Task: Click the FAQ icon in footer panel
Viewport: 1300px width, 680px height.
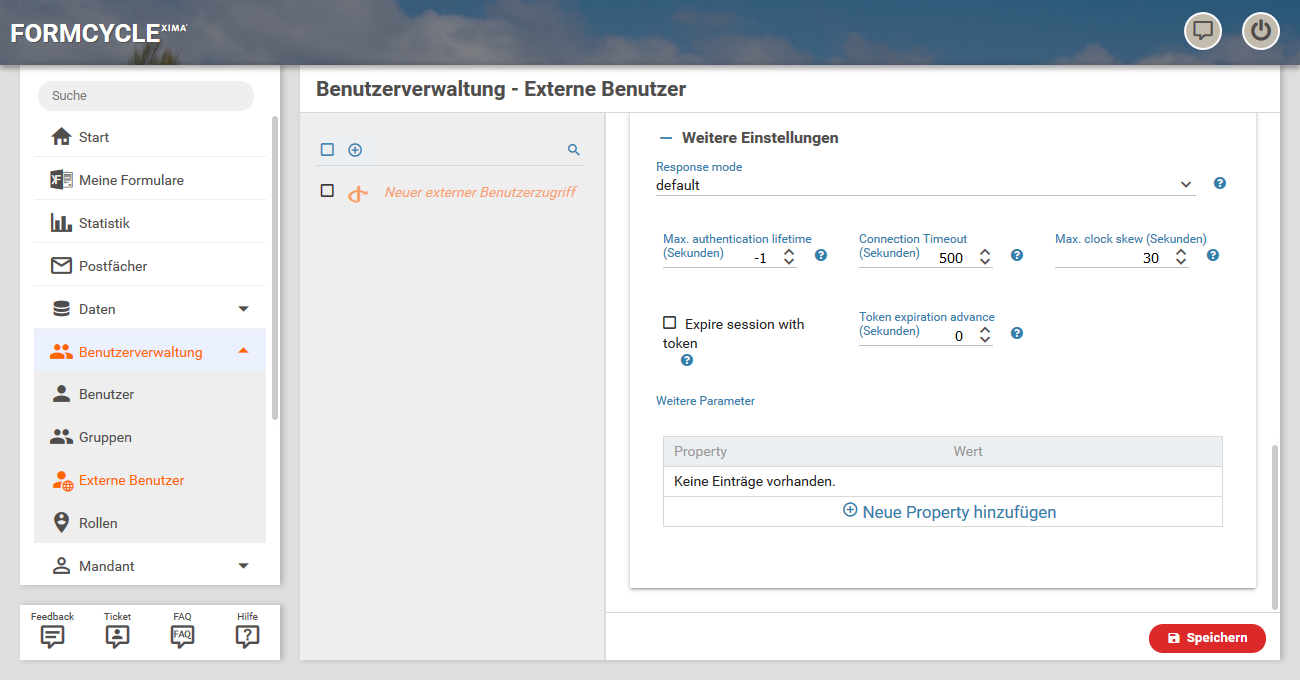Action: point(182,632)
